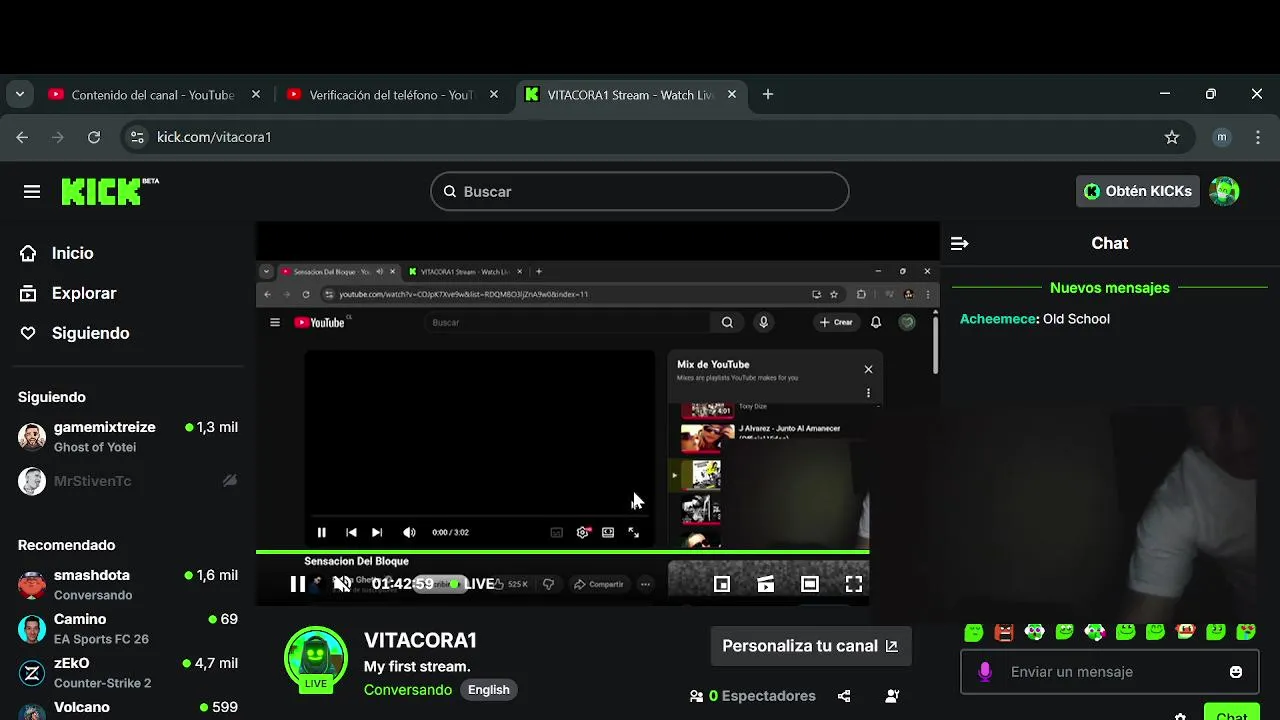Share the channel via share icon
Image resolution: width=1280 pixels, height=720 pixels.
click(844, 696)
